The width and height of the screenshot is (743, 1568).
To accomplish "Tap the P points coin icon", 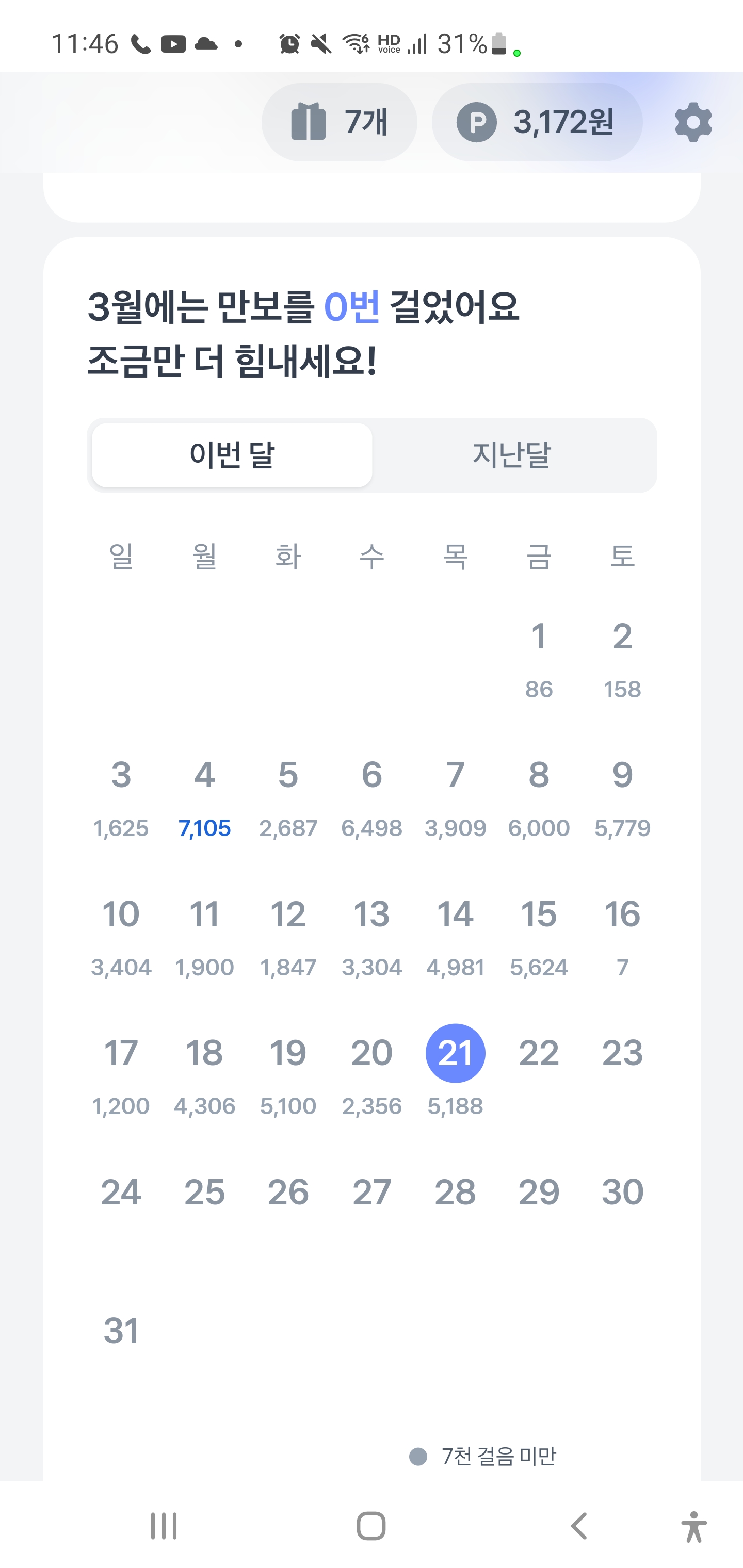I will (476, 122).
